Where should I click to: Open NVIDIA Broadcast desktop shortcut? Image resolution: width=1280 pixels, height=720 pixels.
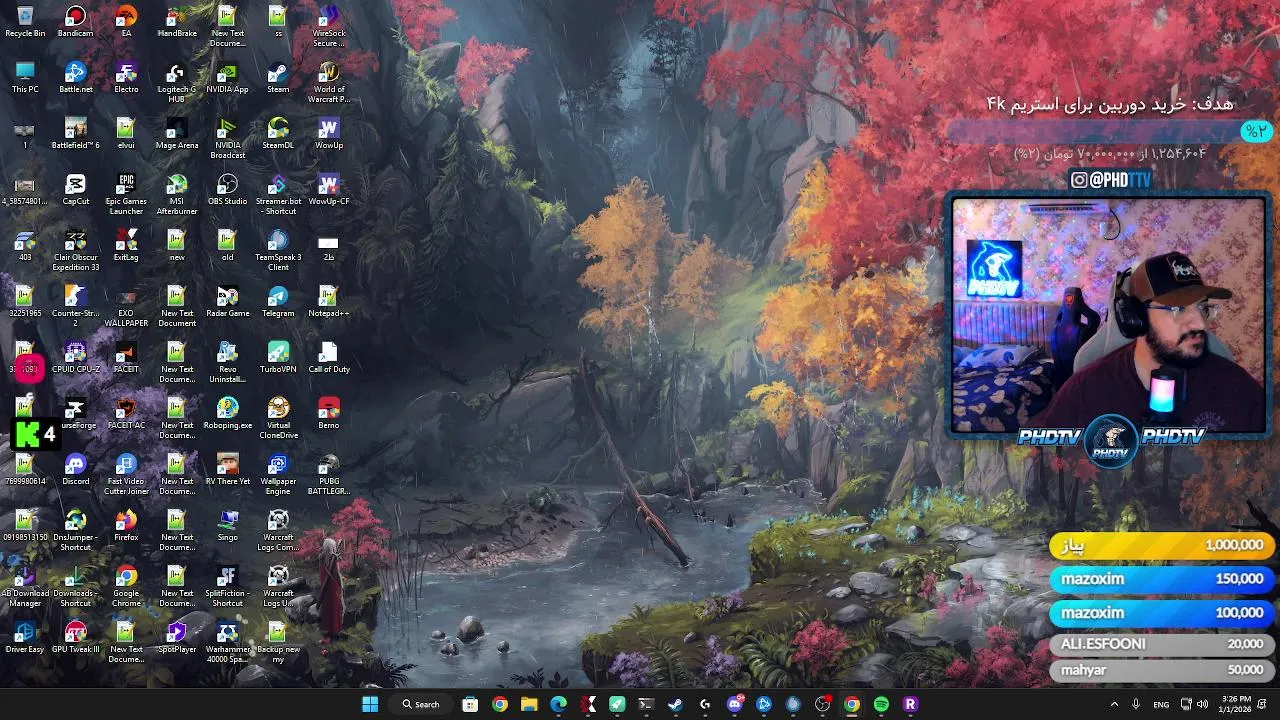[x=227, y=138]
